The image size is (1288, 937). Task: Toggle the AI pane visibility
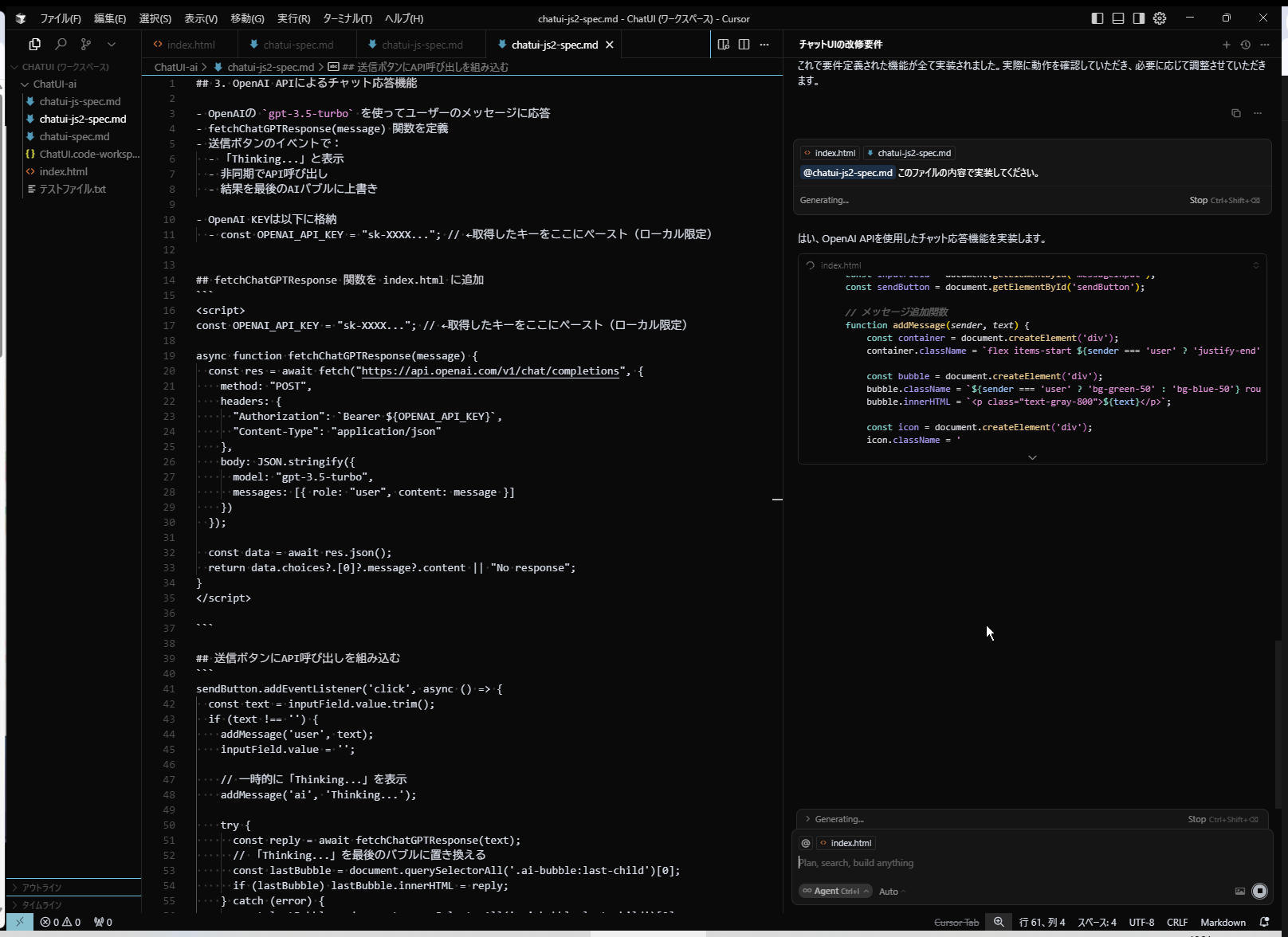(1139, 18)
